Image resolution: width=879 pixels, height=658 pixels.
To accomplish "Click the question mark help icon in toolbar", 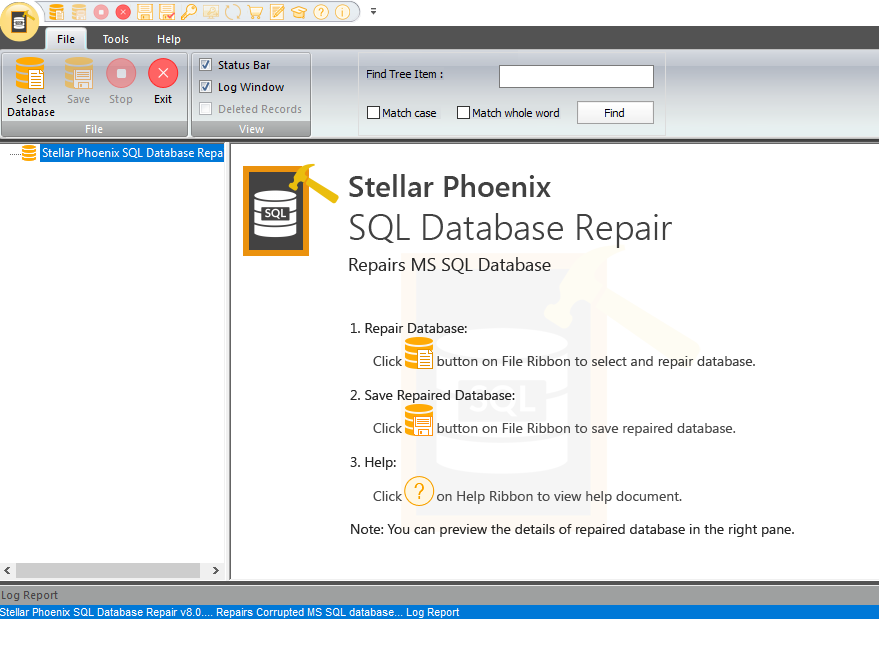I will [321, 12].
